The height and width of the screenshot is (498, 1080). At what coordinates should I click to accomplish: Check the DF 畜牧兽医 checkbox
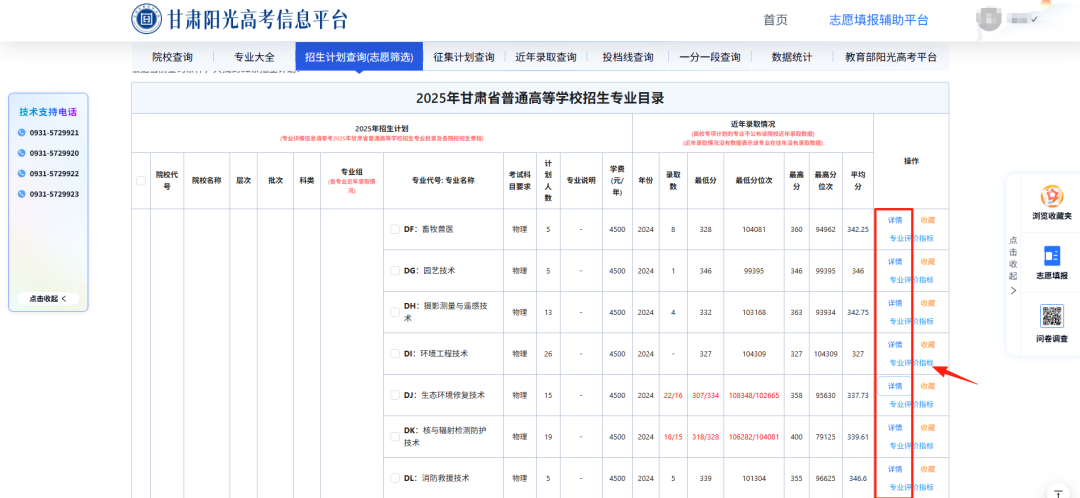395,229
